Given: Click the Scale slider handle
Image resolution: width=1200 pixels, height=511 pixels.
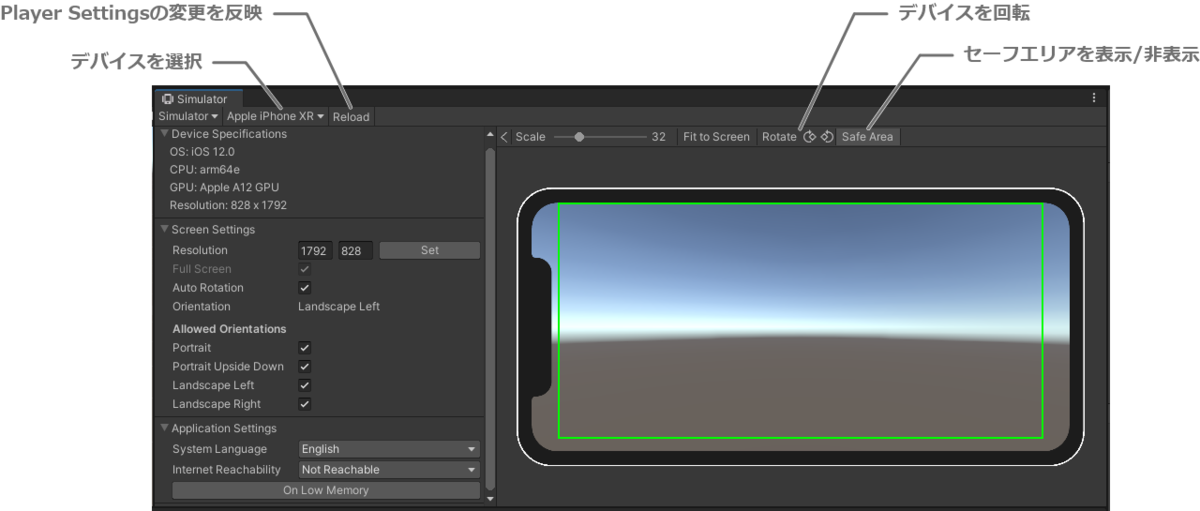Looking at the screenshot, I should [580, 137].
